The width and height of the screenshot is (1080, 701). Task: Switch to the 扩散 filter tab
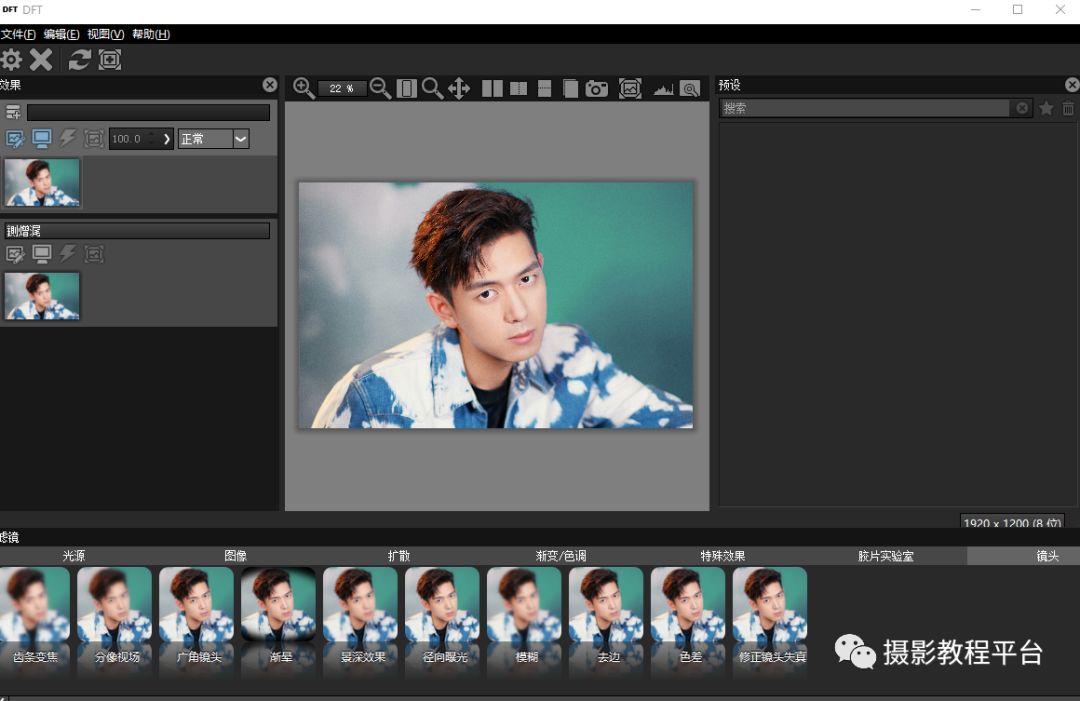(398, 556)
